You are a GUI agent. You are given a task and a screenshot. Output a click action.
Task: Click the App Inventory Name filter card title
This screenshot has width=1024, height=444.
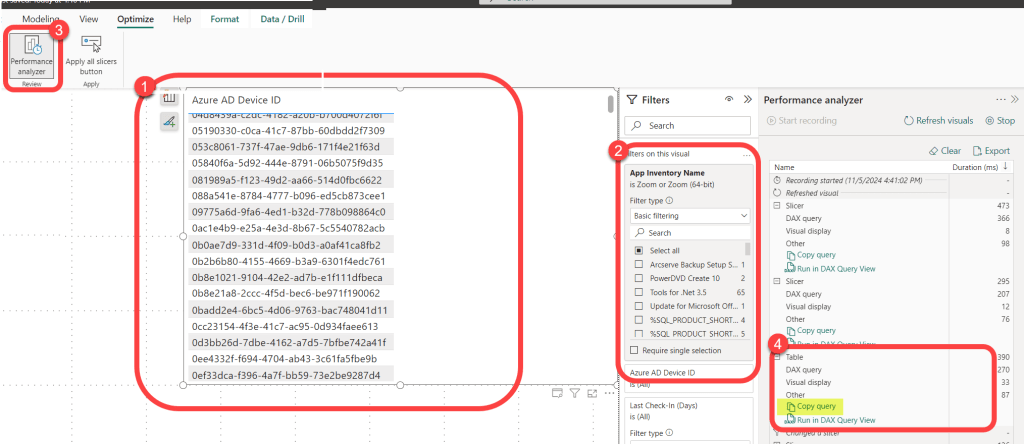[x=667, y=173]
